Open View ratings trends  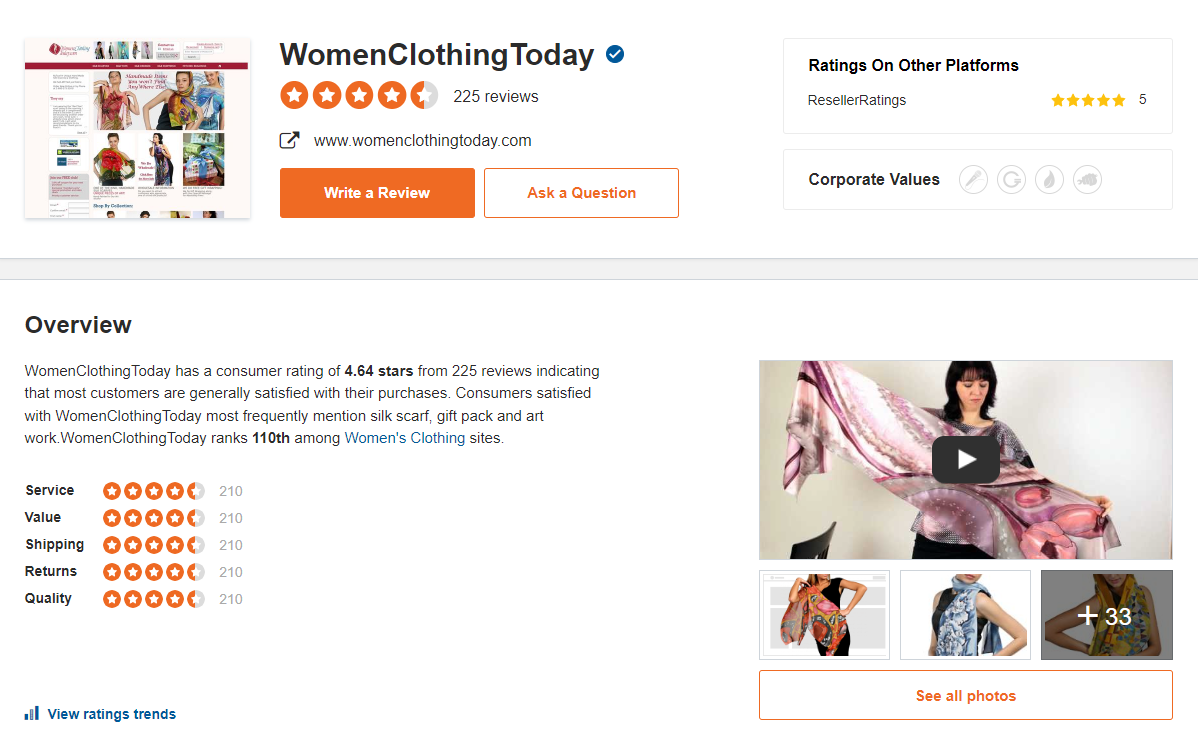click(111, 714)
